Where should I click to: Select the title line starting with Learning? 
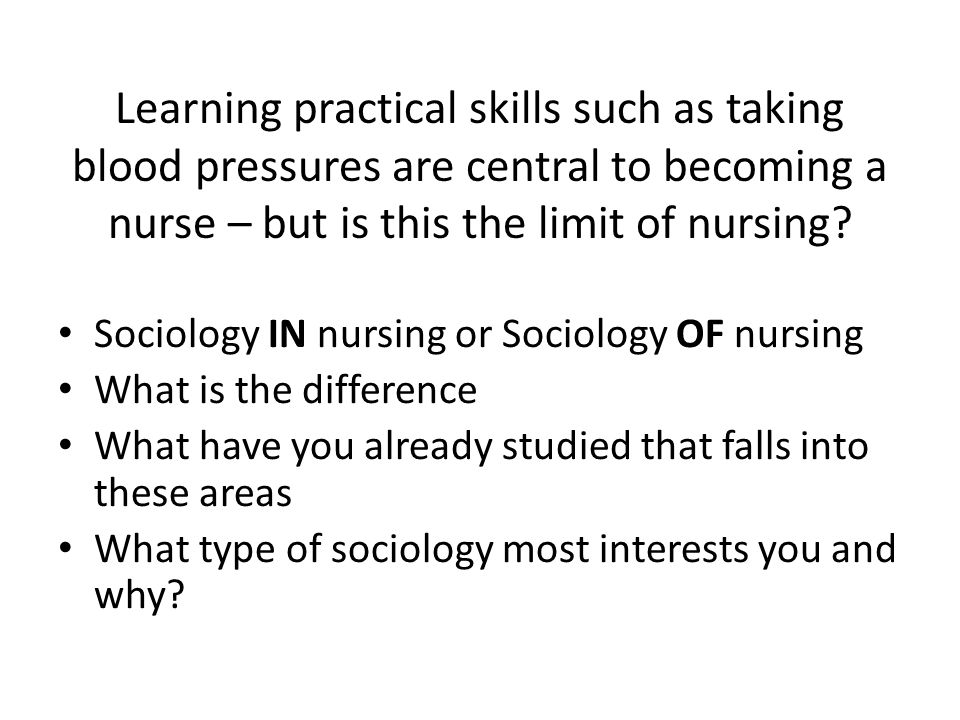479,110
